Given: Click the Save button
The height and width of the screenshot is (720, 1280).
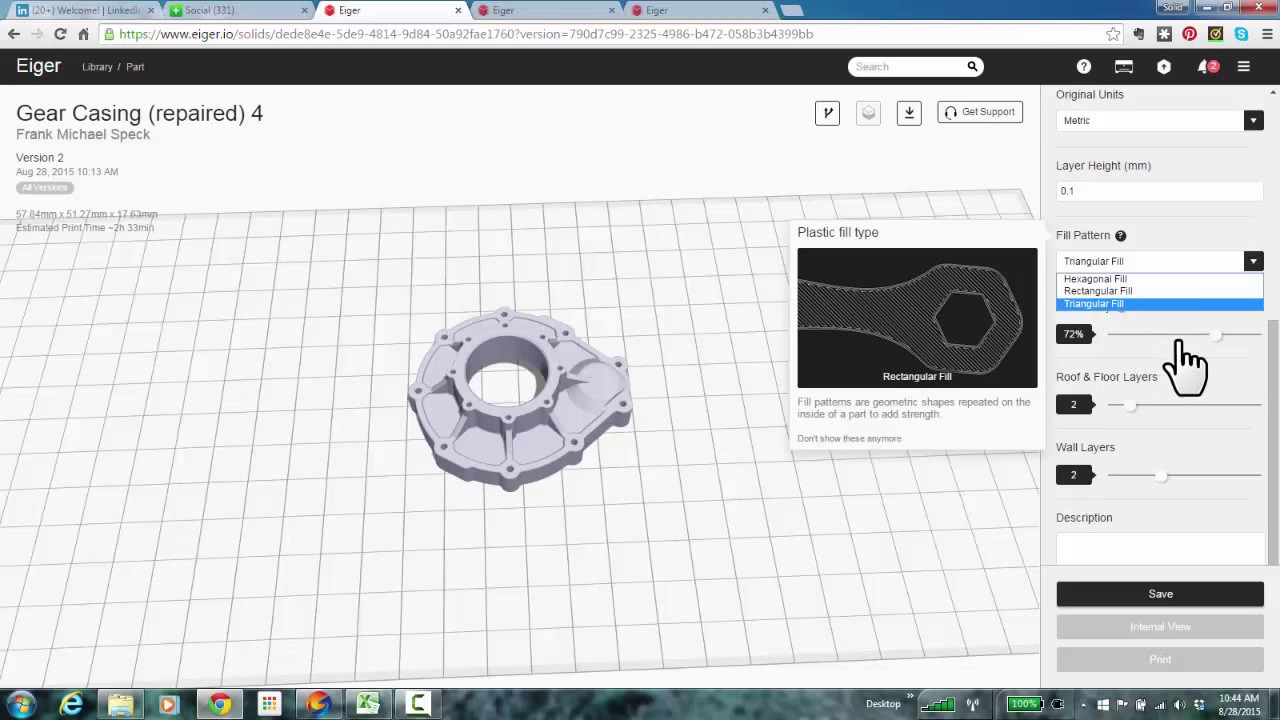Looking at the screenshot, I should coord(1160,594).
